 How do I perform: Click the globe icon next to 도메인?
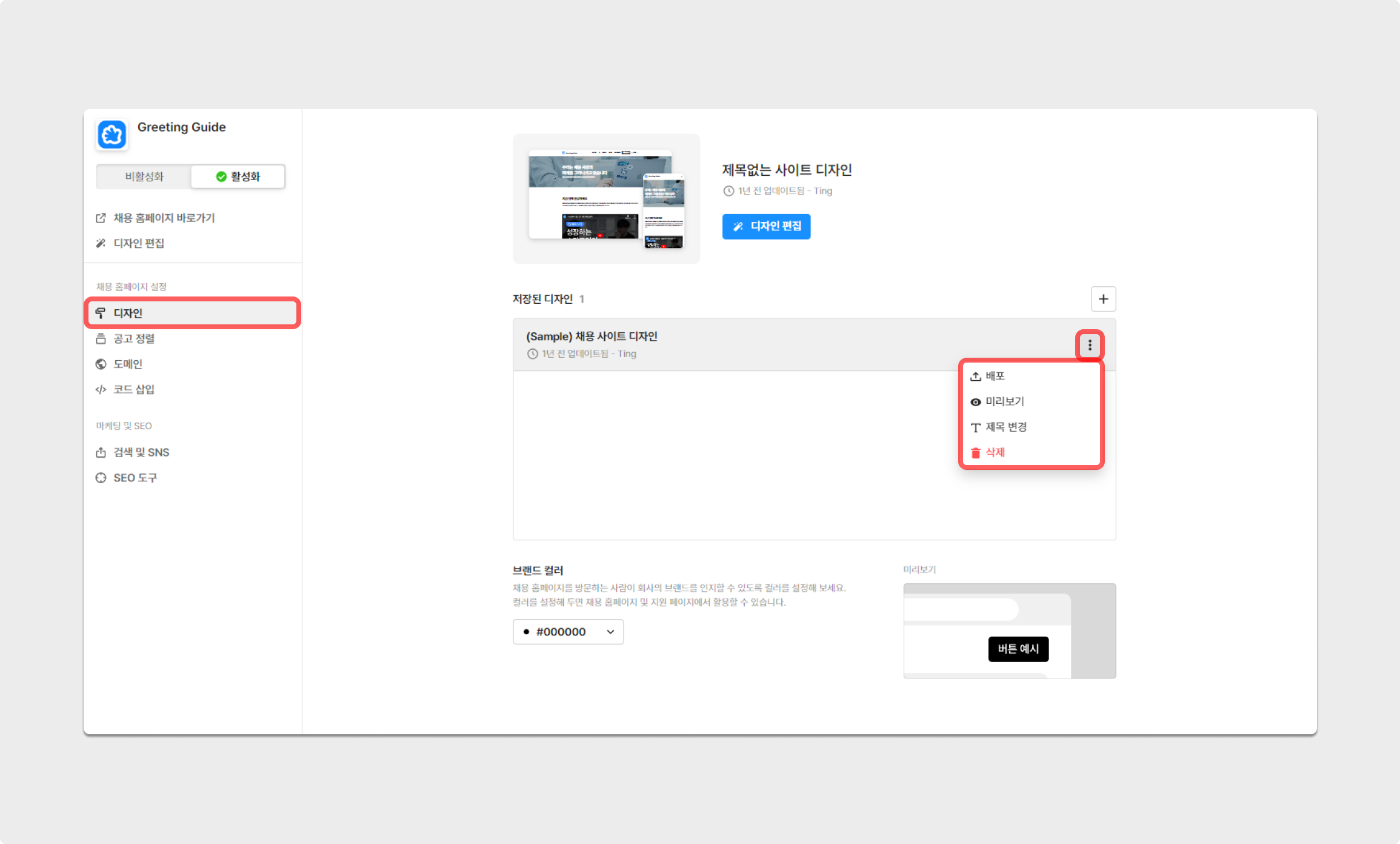[101, 364]
